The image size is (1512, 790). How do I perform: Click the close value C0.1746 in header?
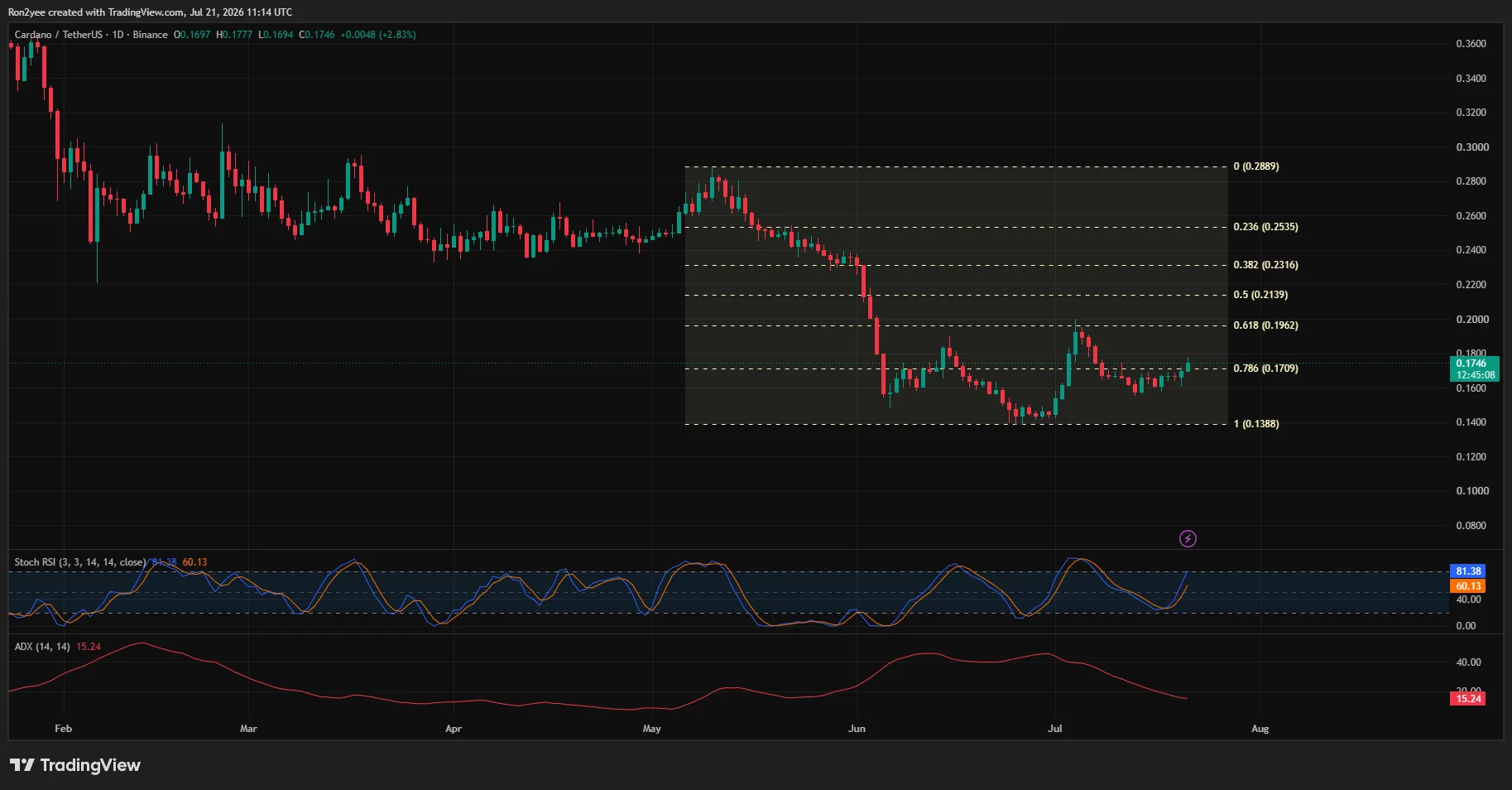[x=317, y=35]
